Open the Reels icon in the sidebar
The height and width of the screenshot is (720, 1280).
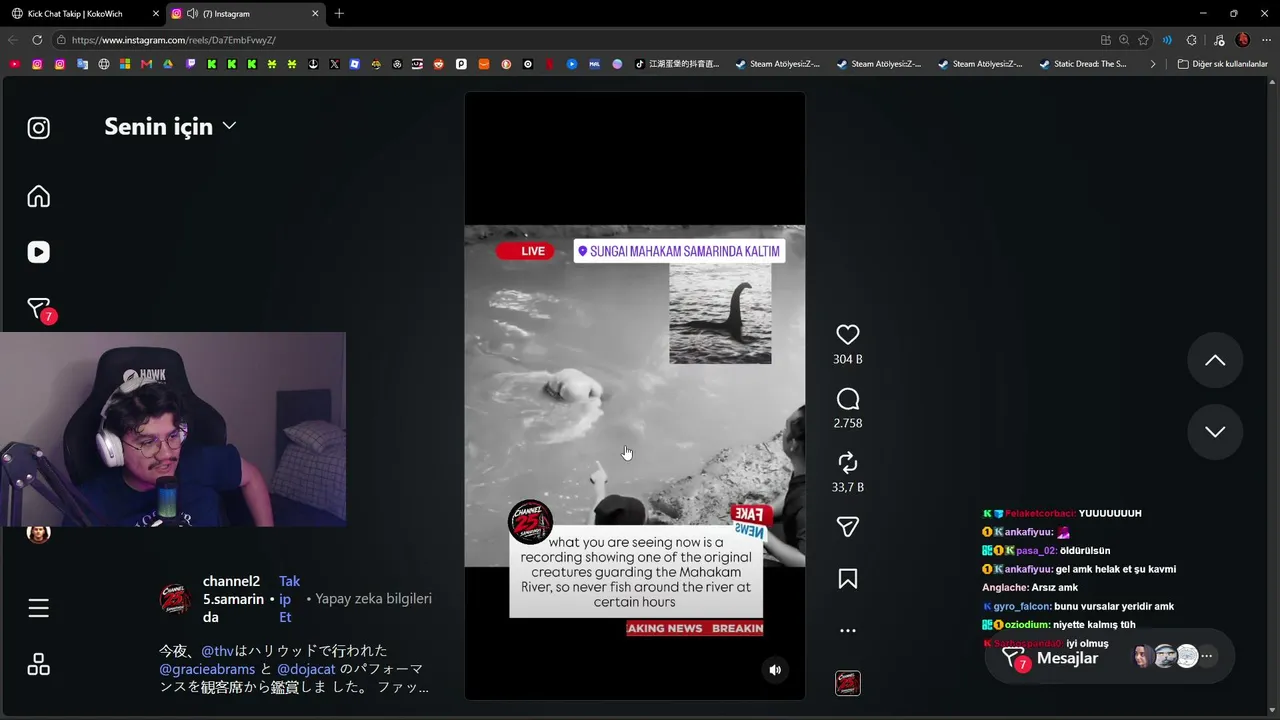tap(38, 252)
